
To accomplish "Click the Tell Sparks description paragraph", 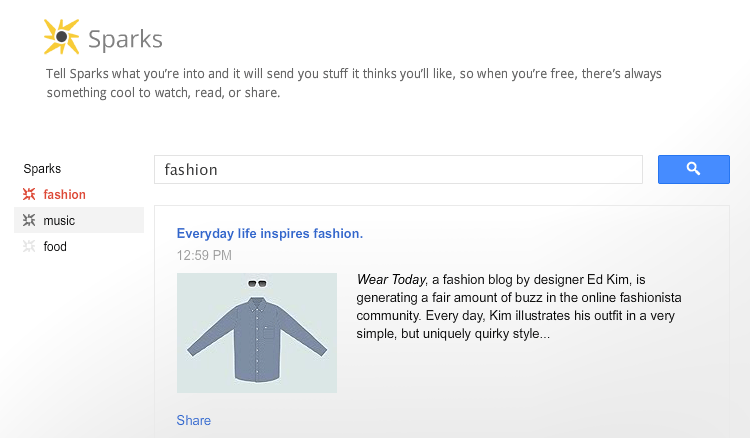I will (353, 83).
